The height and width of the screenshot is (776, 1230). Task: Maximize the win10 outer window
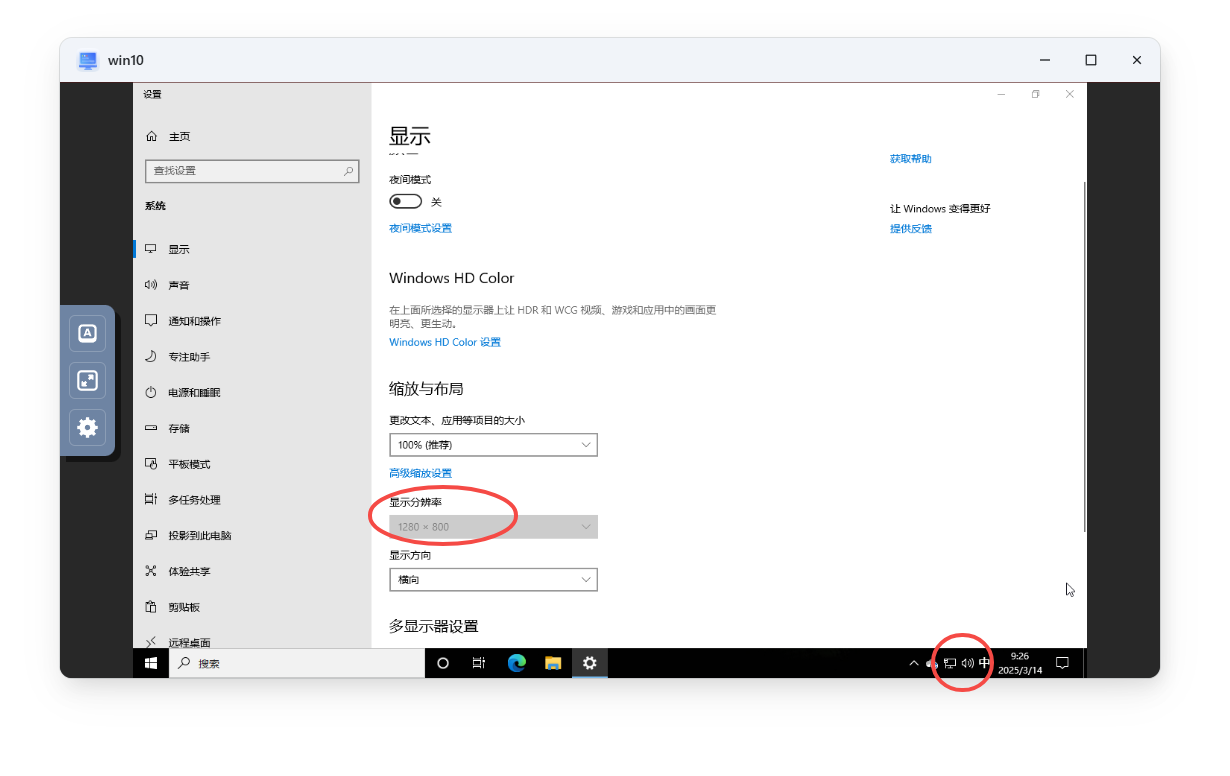1091,60
